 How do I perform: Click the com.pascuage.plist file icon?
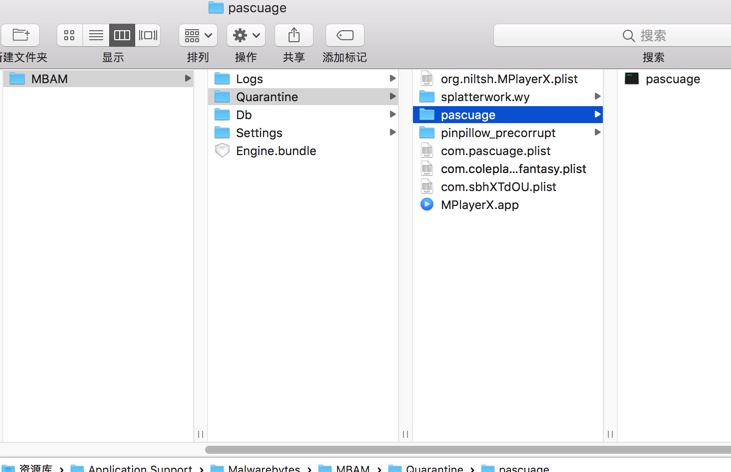pyautogui.click(x=427, y=151)
